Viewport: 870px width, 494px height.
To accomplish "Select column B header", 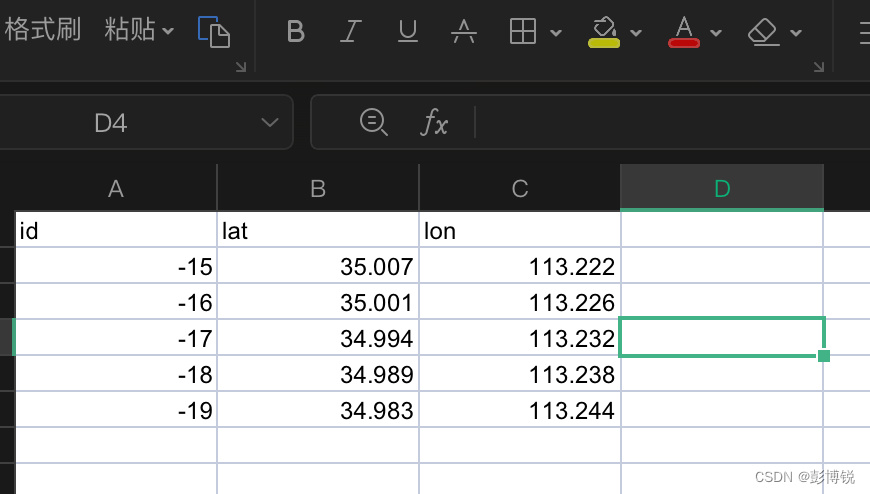I will [318, 188].
